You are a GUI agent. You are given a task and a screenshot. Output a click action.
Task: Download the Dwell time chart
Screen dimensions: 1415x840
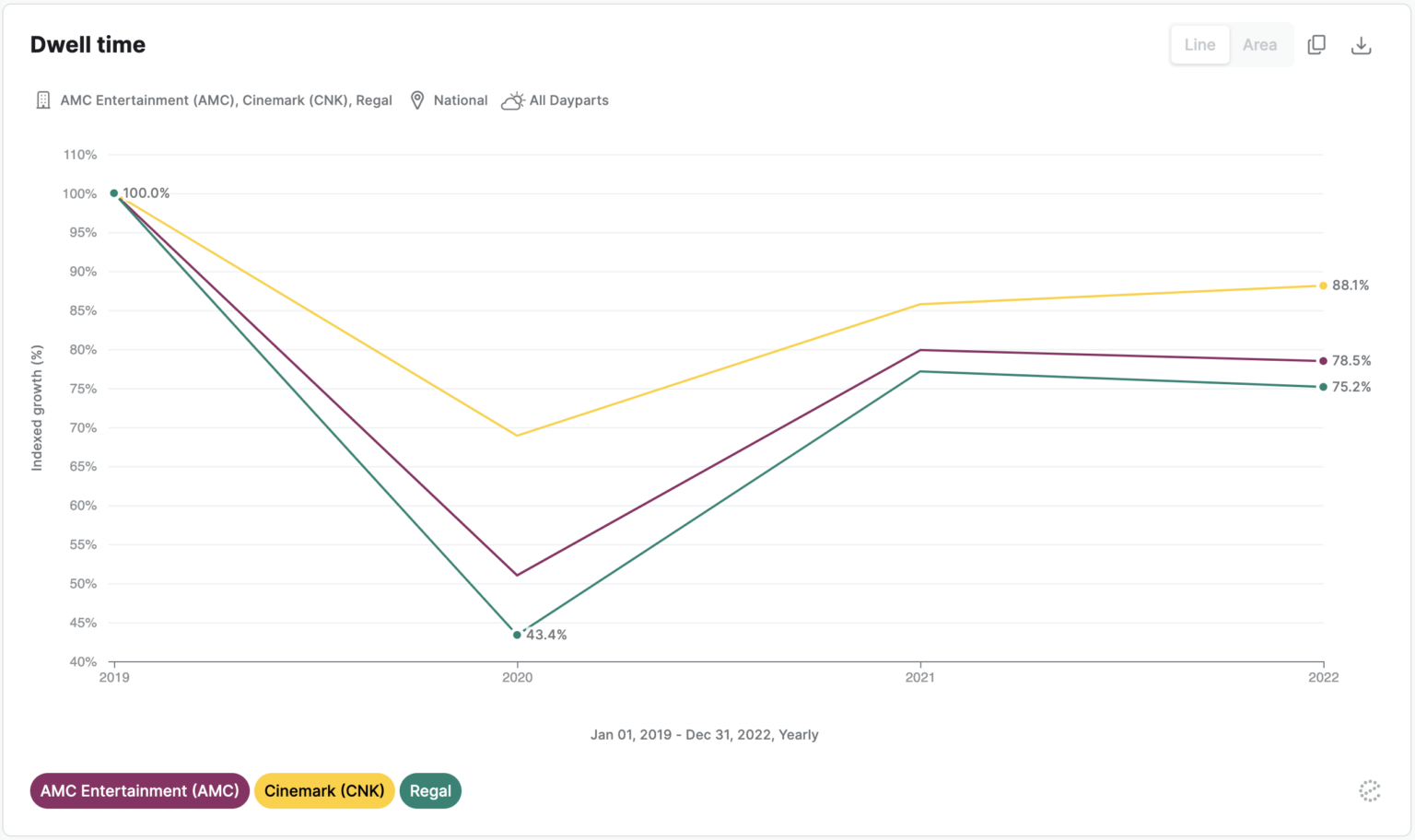pyautogui.click(x=1361, y=45)
